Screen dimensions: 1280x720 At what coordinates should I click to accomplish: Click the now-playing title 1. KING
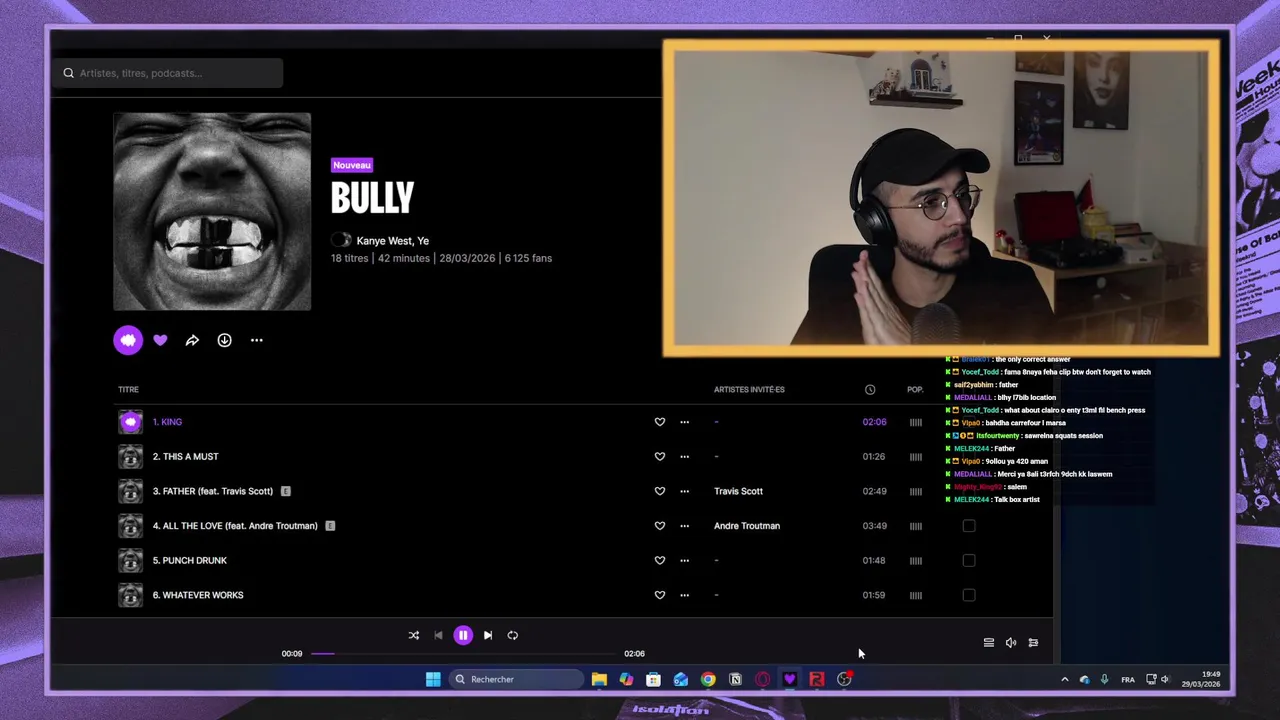[167, 422]
